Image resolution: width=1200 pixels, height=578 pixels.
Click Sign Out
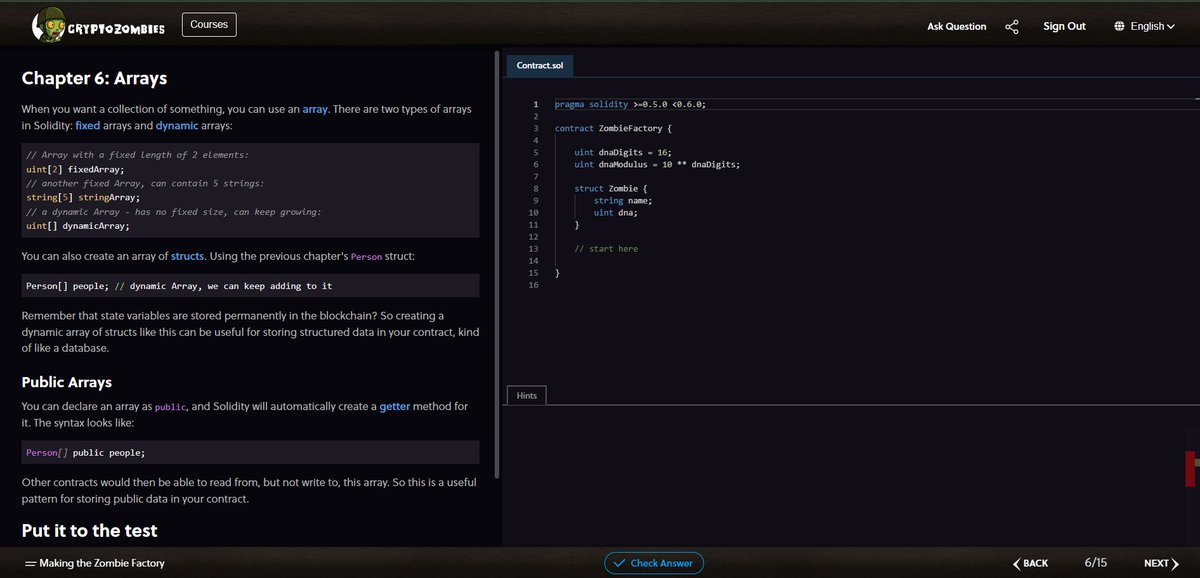(1064, 26)
